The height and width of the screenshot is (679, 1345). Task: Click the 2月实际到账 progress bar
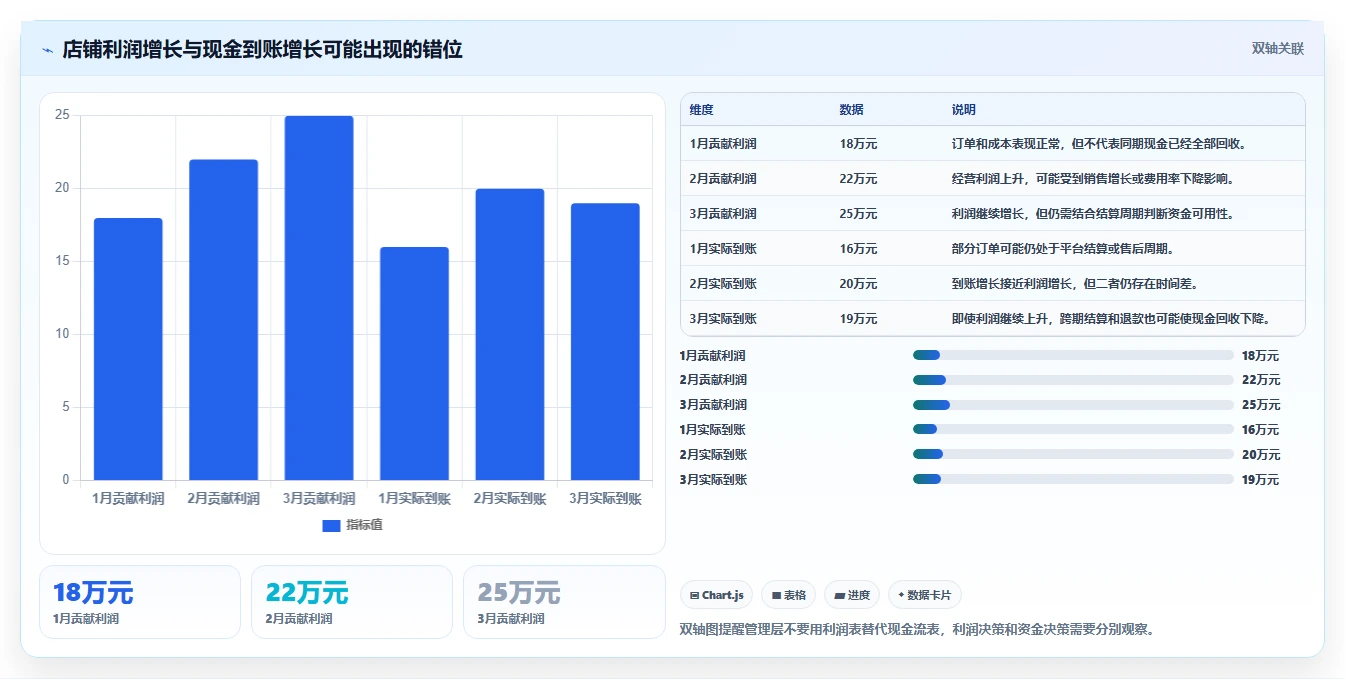[x=1073, y=455]
